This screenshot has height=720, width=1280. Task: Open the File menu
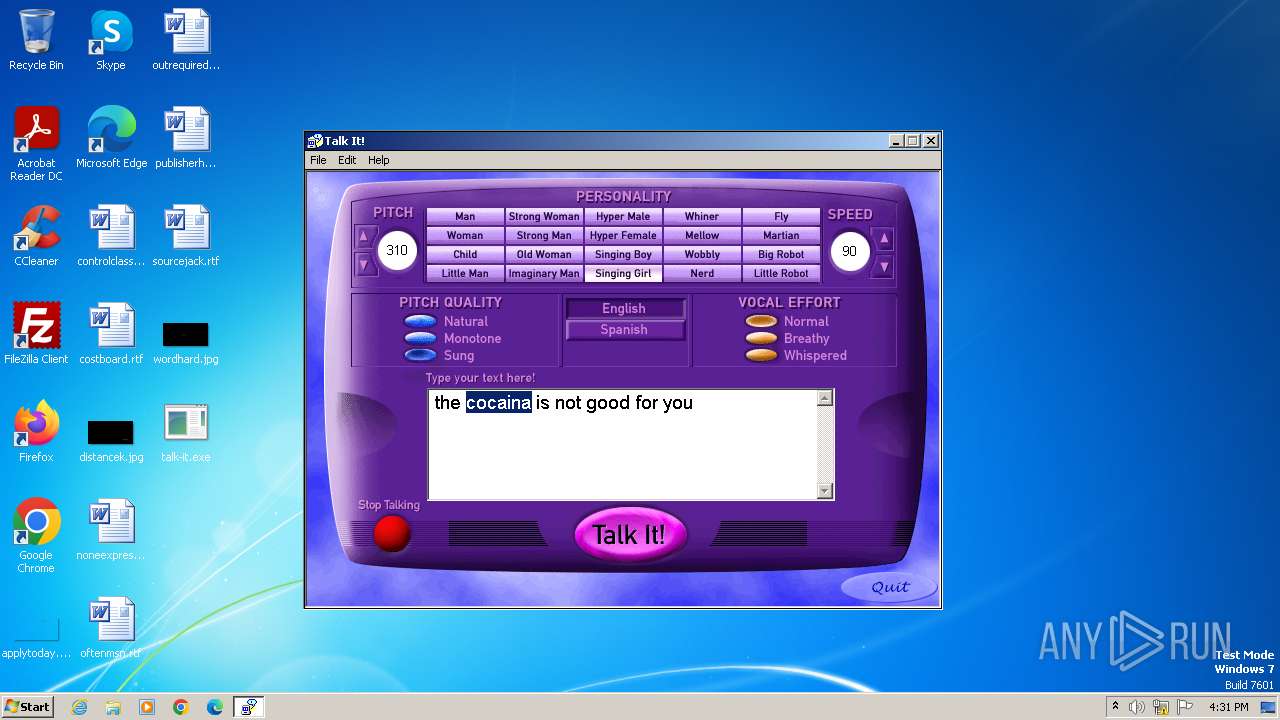[318, 160]
